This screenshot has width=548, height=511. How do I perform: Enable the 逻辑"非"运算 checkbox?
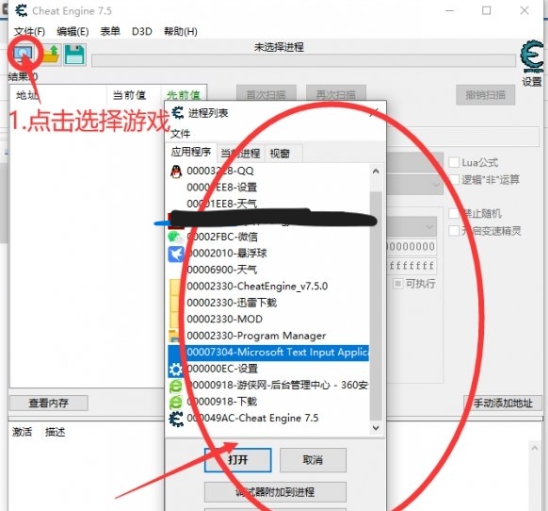tap(454, 180)
